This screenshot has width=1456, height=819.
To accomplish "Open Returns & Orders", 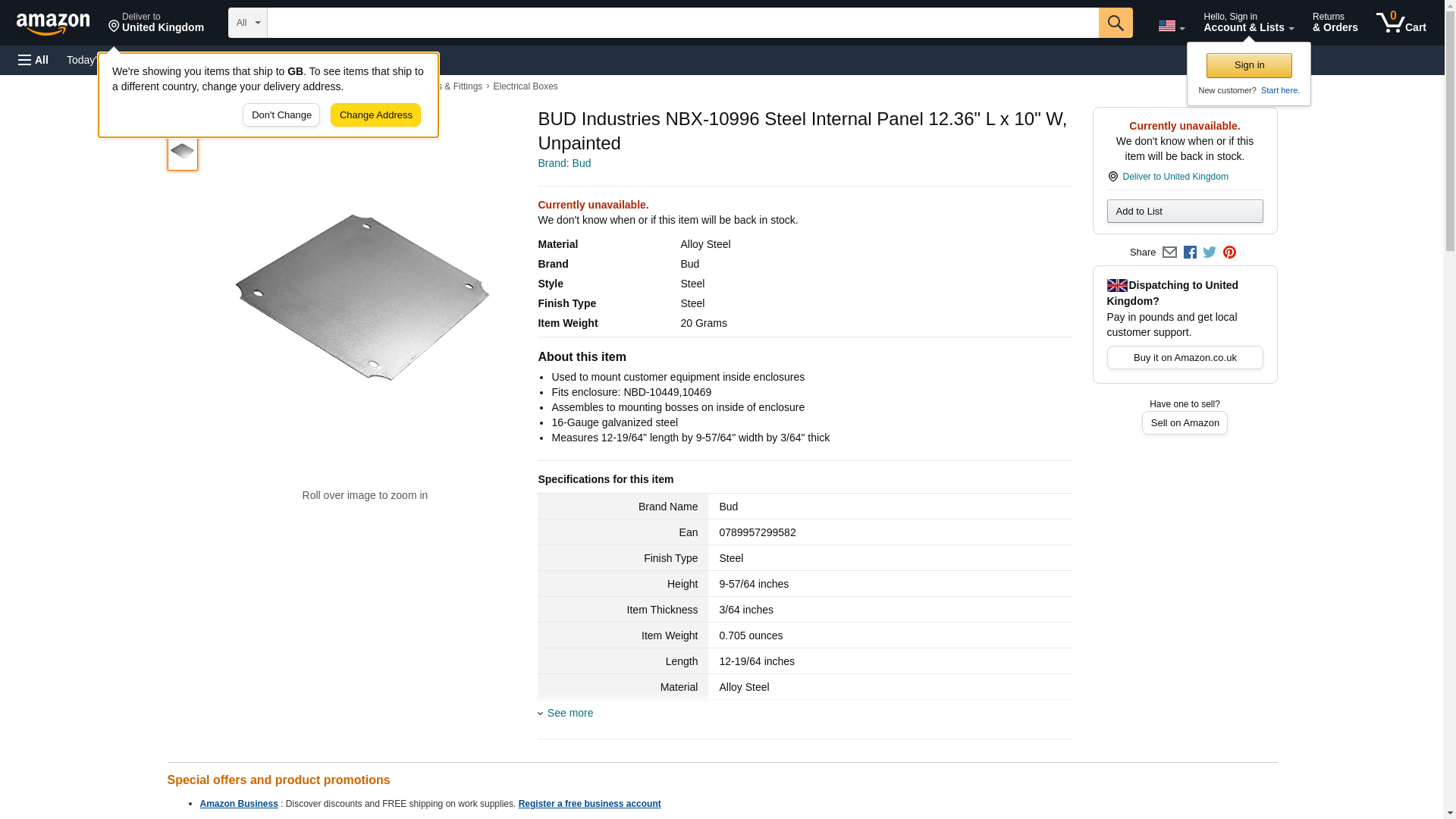I will click(1335, 23).
